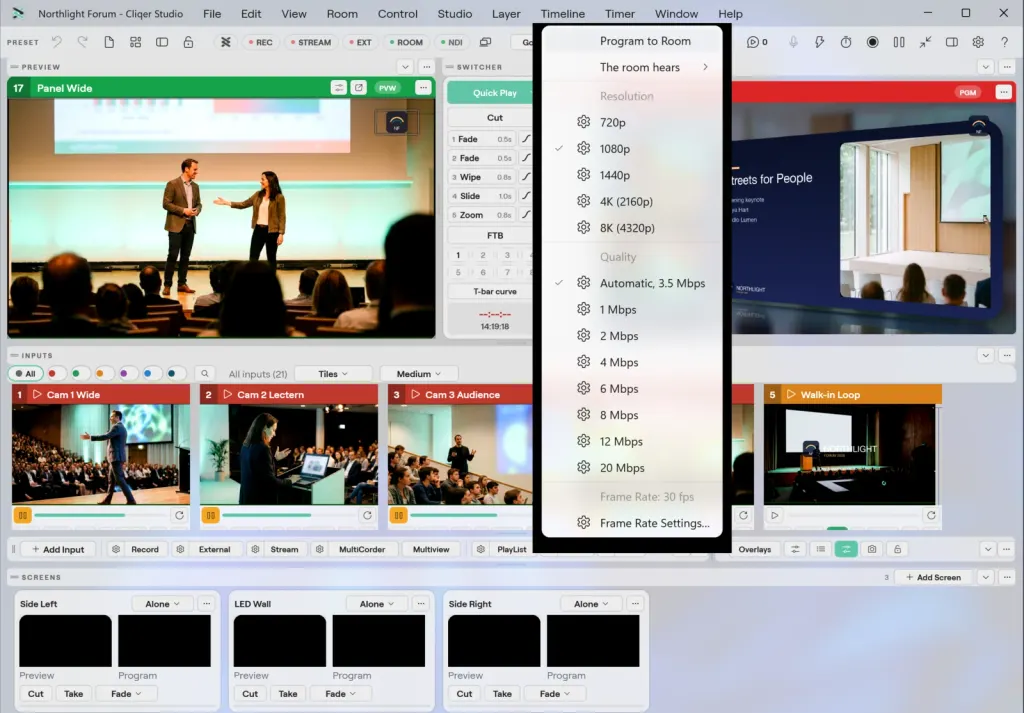The height and width of the screenshot is (713, 1024).
Task: Open Side Left's Fade transition dropdown
Action: pyautogui.click(x=126, y=693)
